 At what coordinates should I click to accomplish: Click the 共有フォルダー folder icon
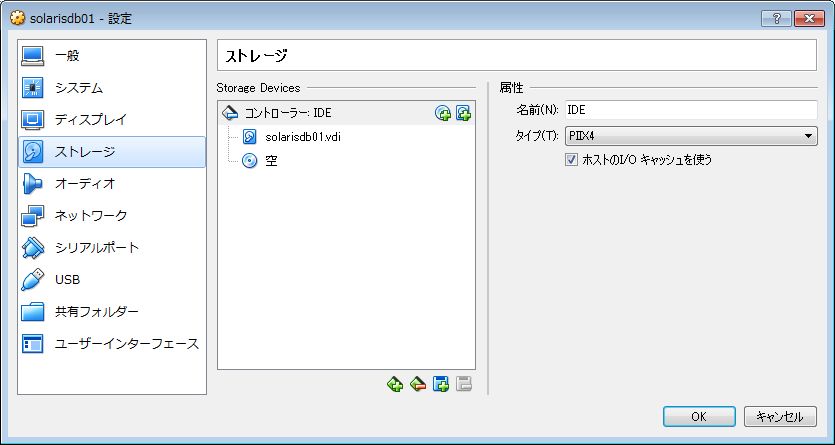pyautogui.click(x=32, y=311)
